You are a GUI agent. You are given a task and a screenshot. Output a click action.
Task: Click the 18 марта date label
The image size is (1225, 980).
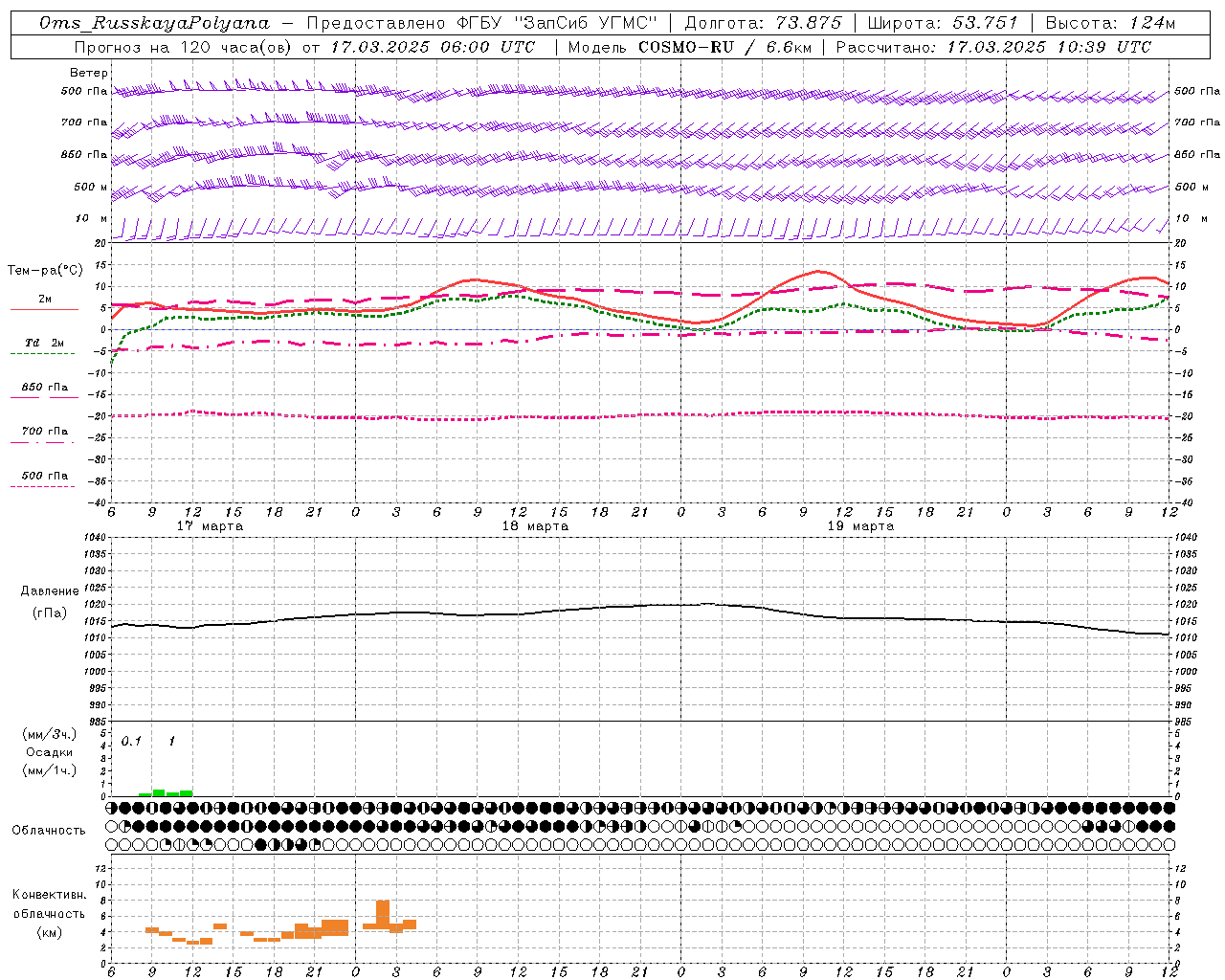pyautogui.click(x=535, y=526)
